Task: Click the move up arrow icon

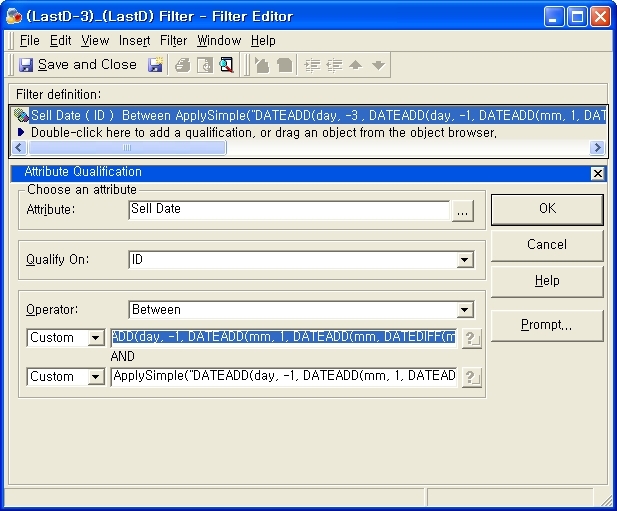Action: click(x=355, y=65)
